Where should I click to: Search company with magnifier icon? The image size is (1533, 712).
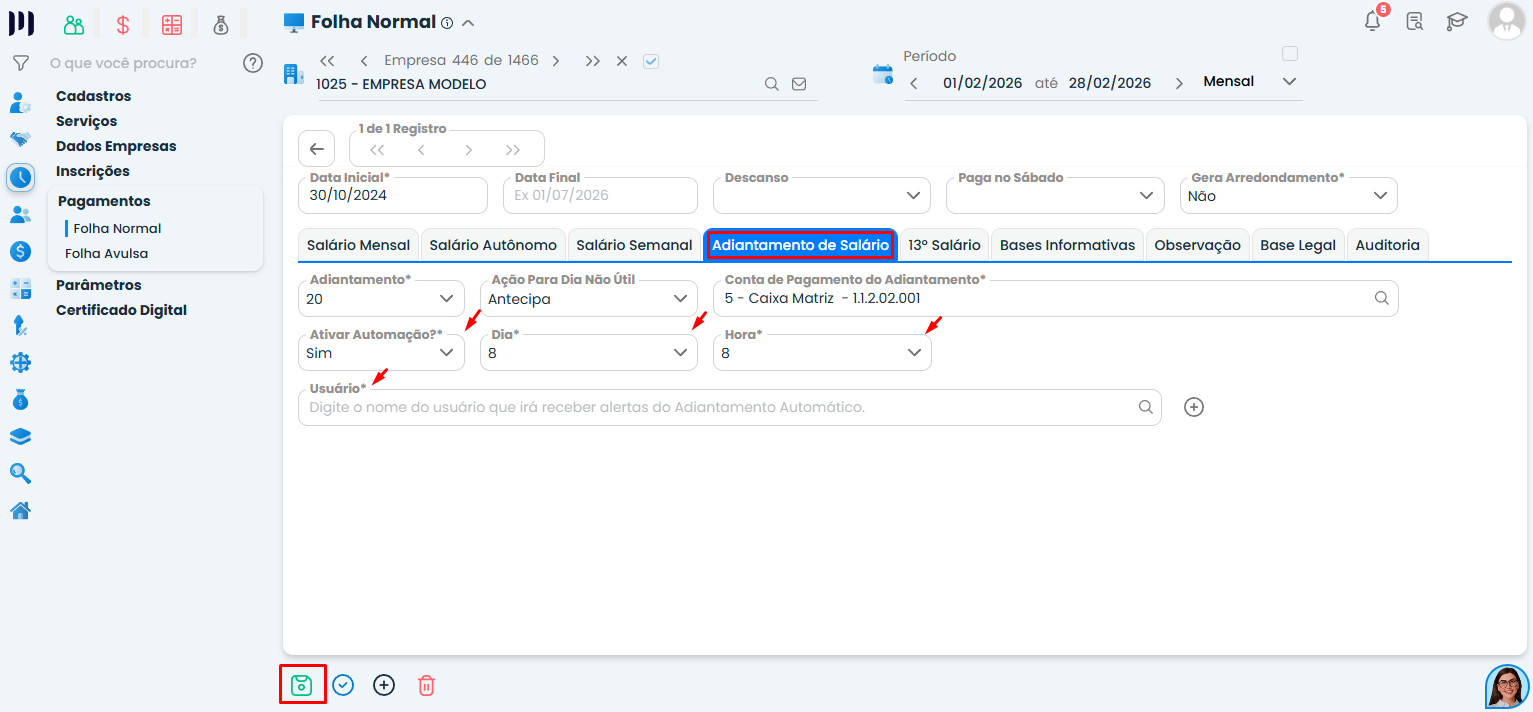772,84
